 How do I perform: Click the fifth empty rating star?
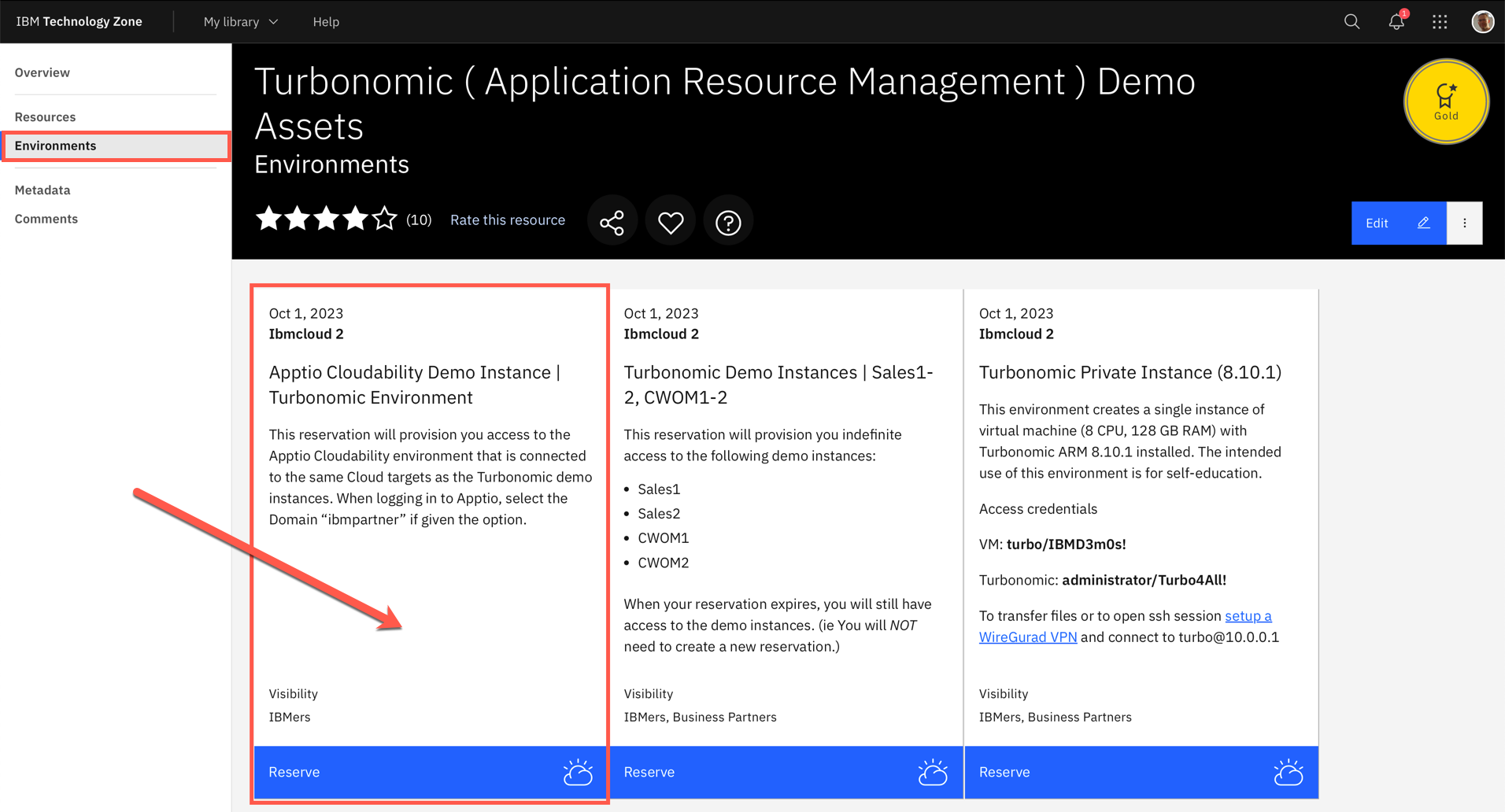tap(385, 219)
